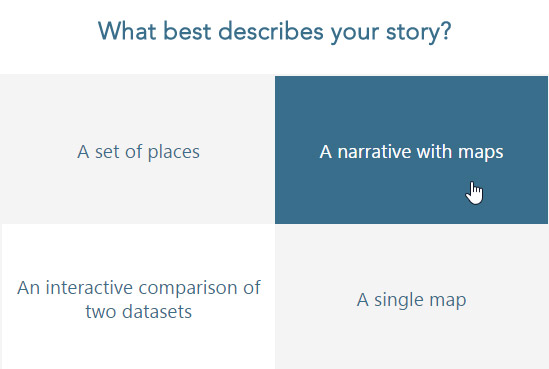Click the 'two datasets' text line
The width and height of the screenshot is (549, 369).
[x=139, y=311]
